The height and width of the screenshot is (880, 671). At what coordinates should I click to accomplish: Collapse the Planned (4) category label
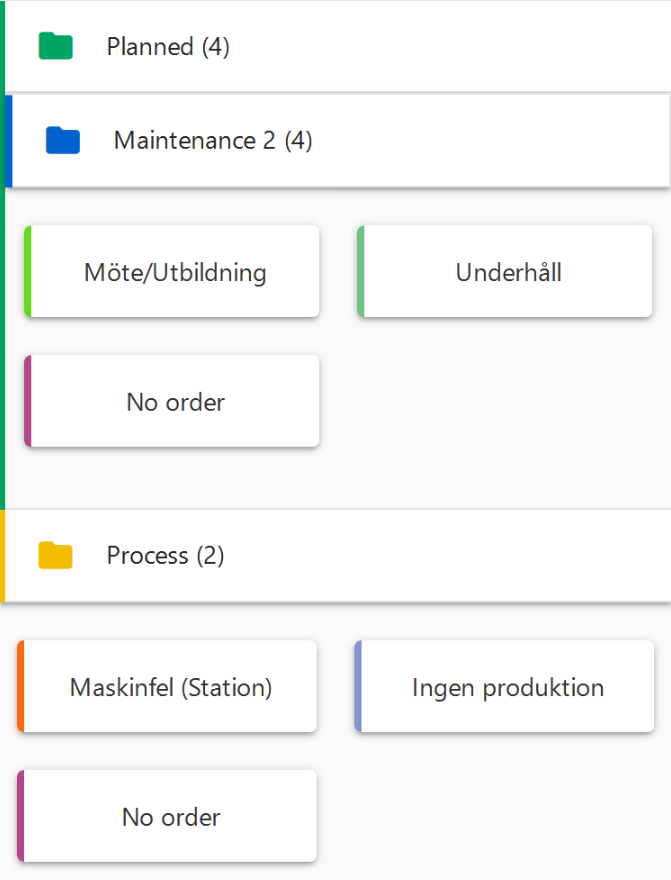point(168,47)
